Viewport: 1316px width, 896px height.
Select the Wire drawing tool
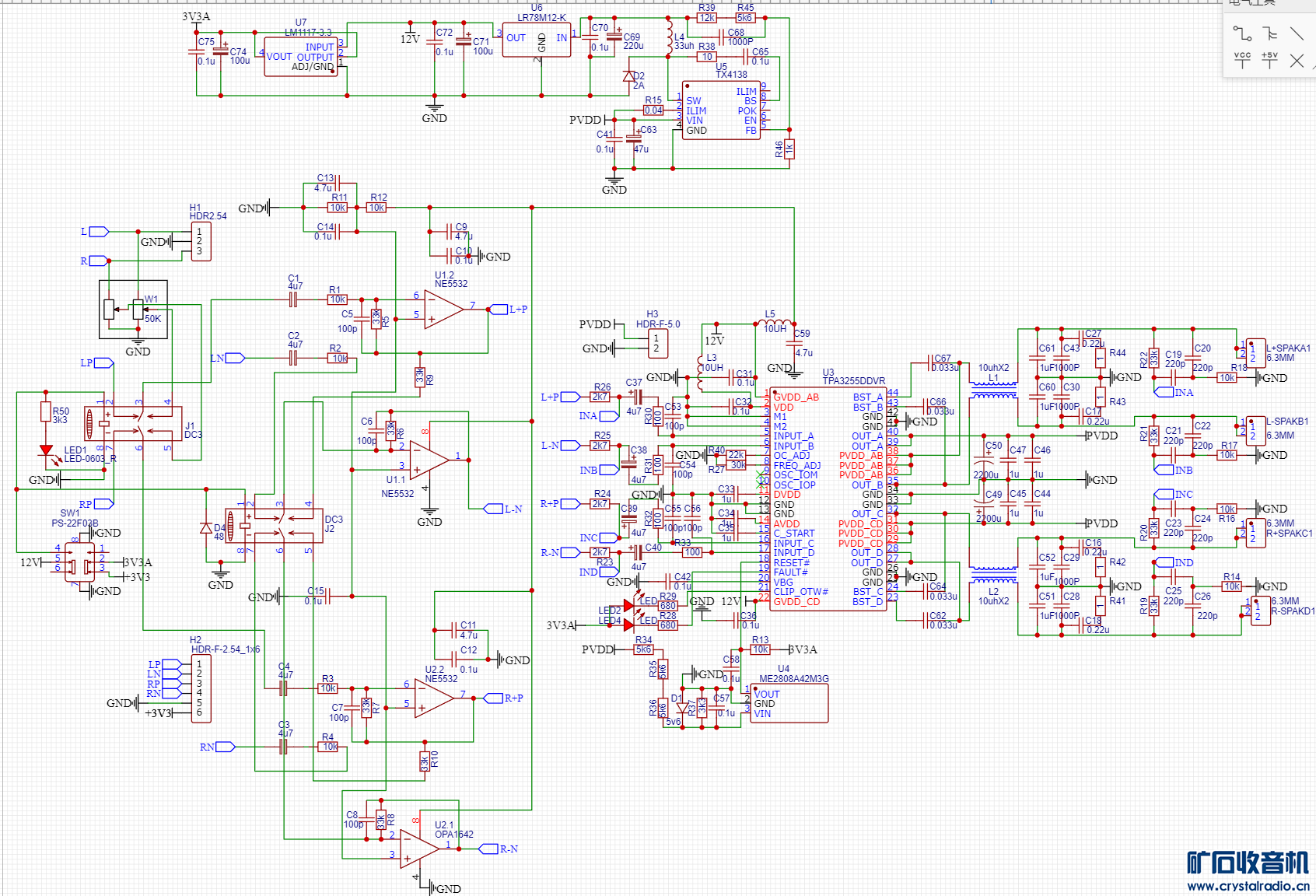tap(1242, 33)
